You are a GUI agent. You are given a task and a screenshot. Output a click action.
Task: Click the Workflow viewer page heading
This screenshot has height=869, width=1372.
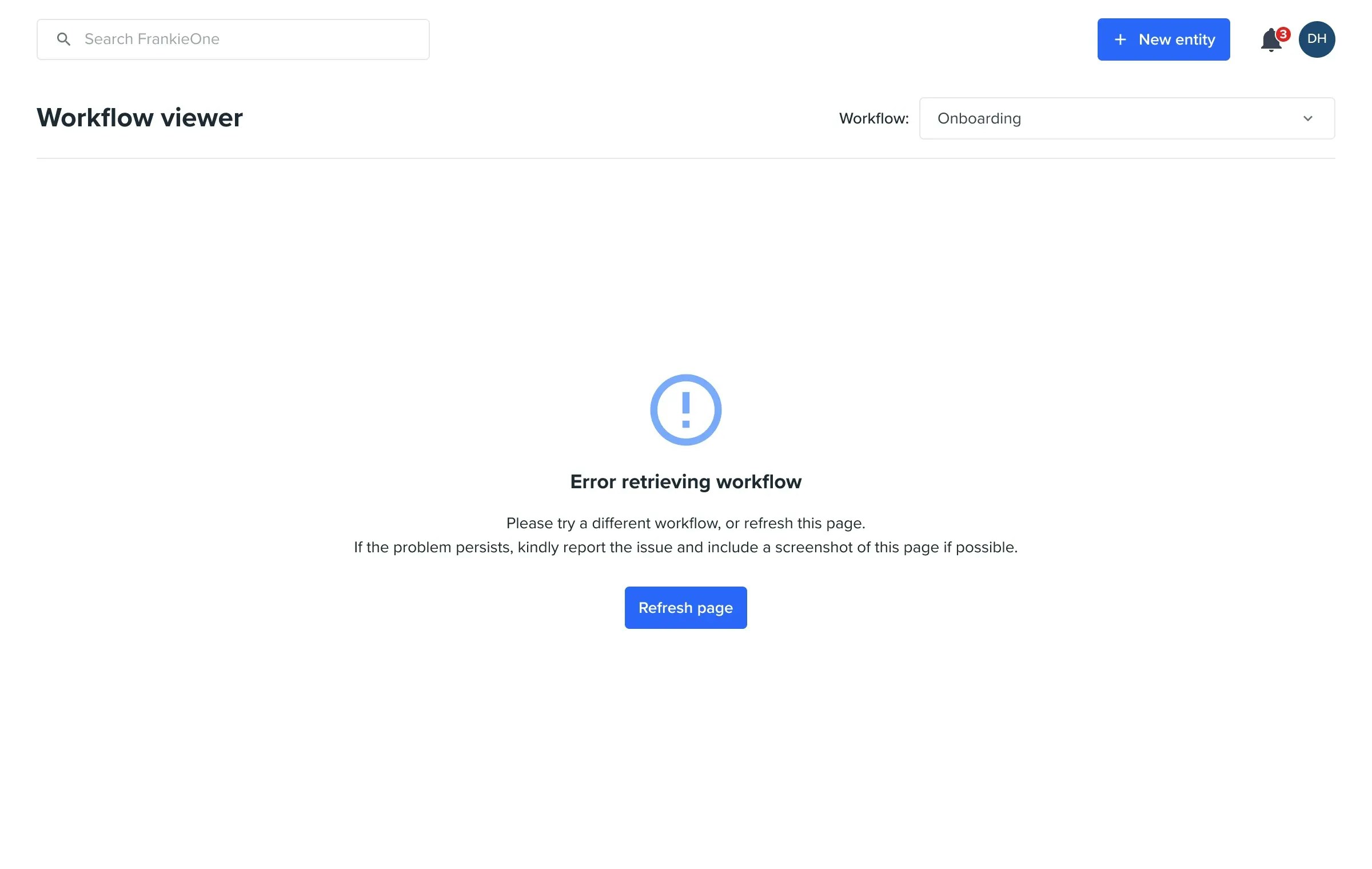pyautogui.click(x=139, y=118)
